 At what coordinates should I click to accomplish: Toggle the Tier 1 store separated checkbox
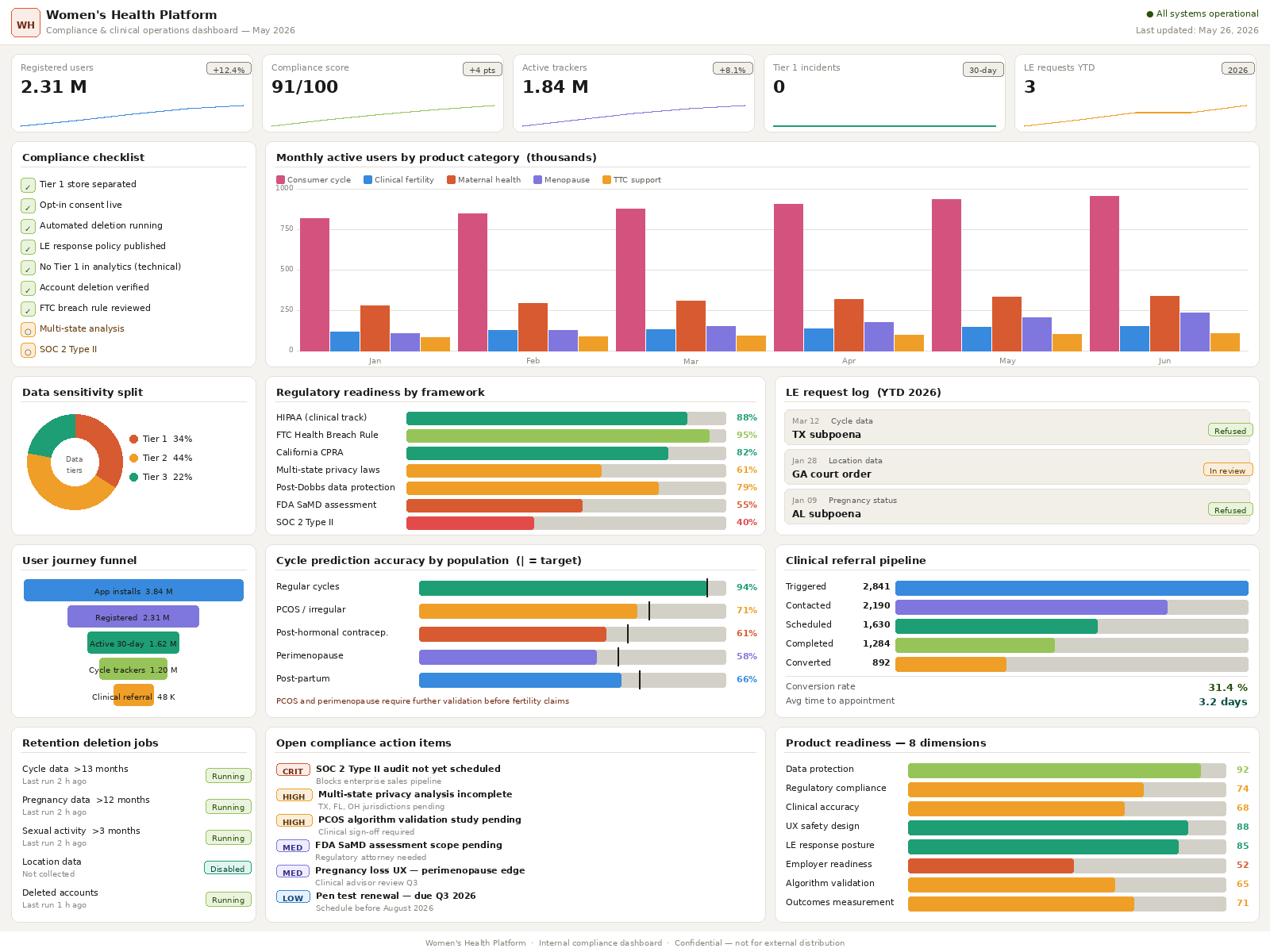click(x=28, y=185)
